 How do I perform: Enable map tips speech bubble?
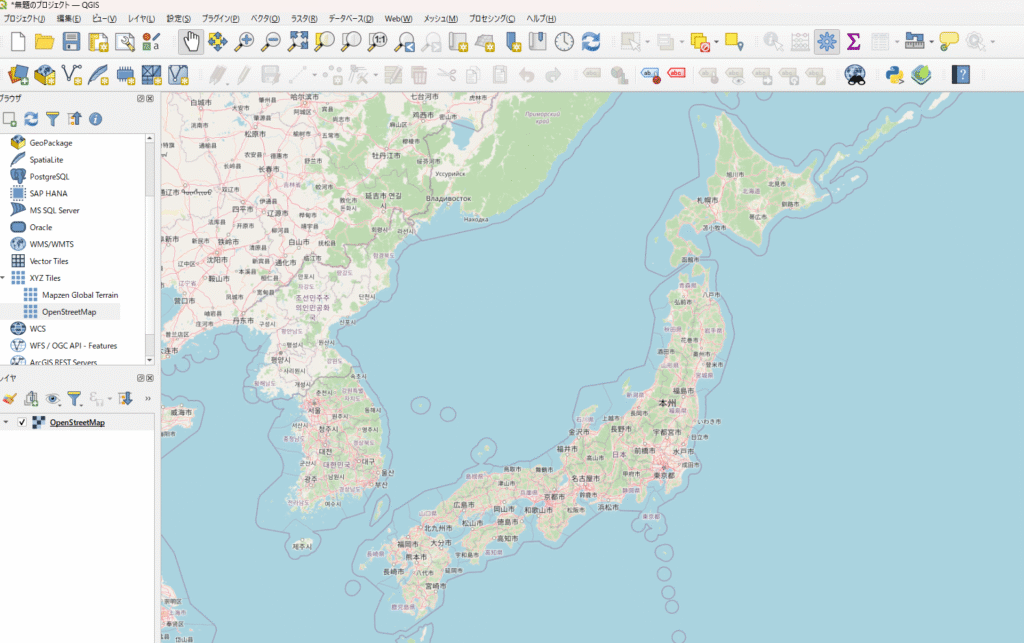(x=949, y=42)
